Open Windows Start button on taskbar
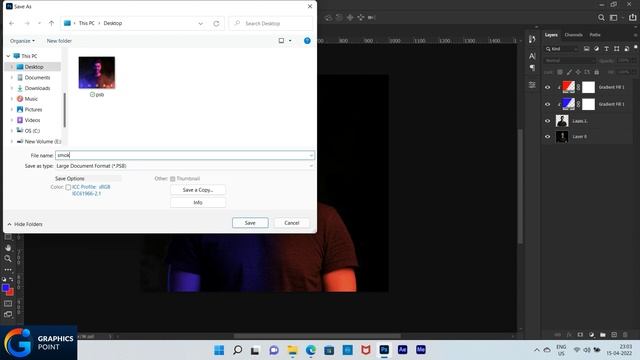This screenshot has width=640, height=360. 219,350
